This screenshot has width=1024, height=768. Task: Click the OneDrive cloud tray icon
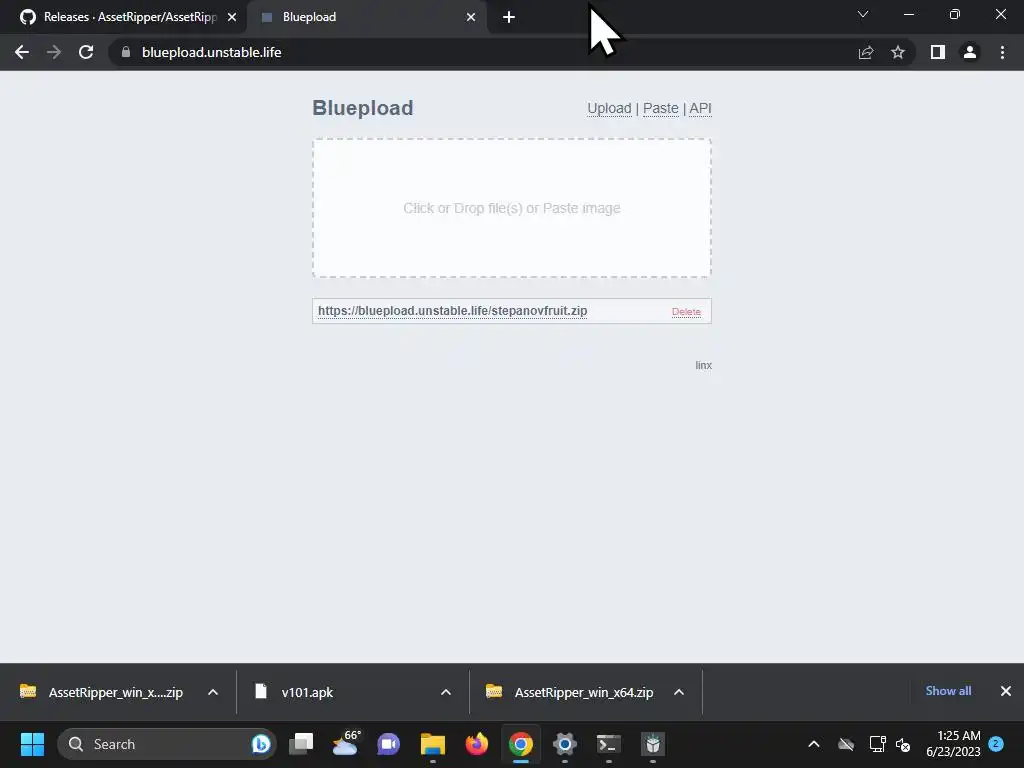(846, 744)
